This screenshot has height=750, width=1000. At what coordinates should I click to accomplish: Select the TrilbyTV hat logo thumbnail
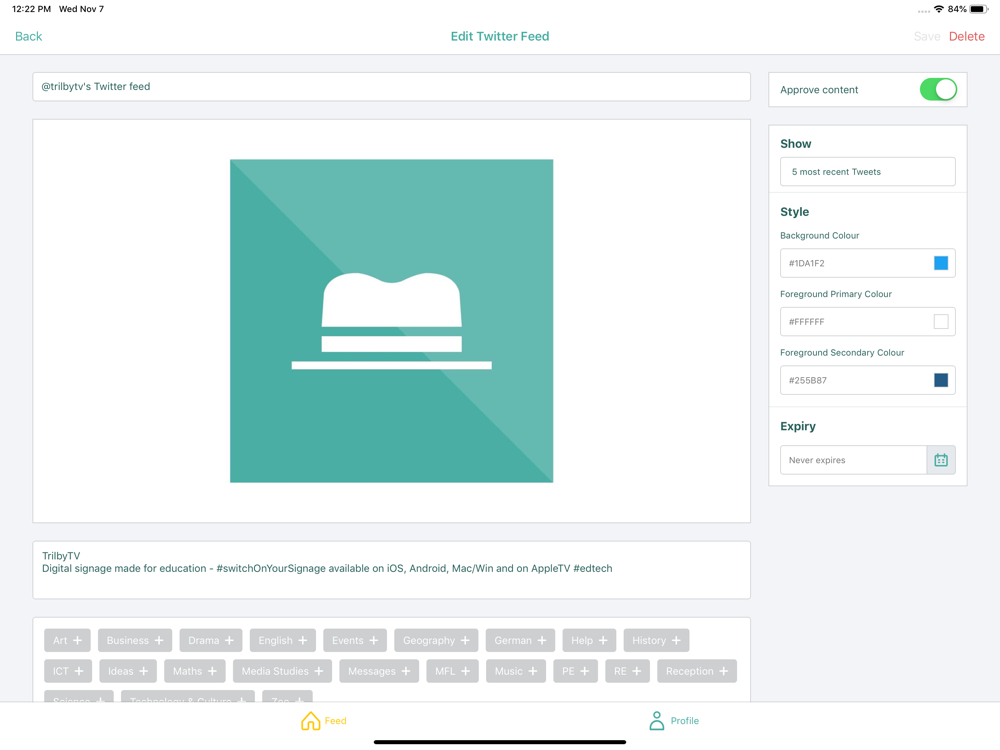(392, 321)
